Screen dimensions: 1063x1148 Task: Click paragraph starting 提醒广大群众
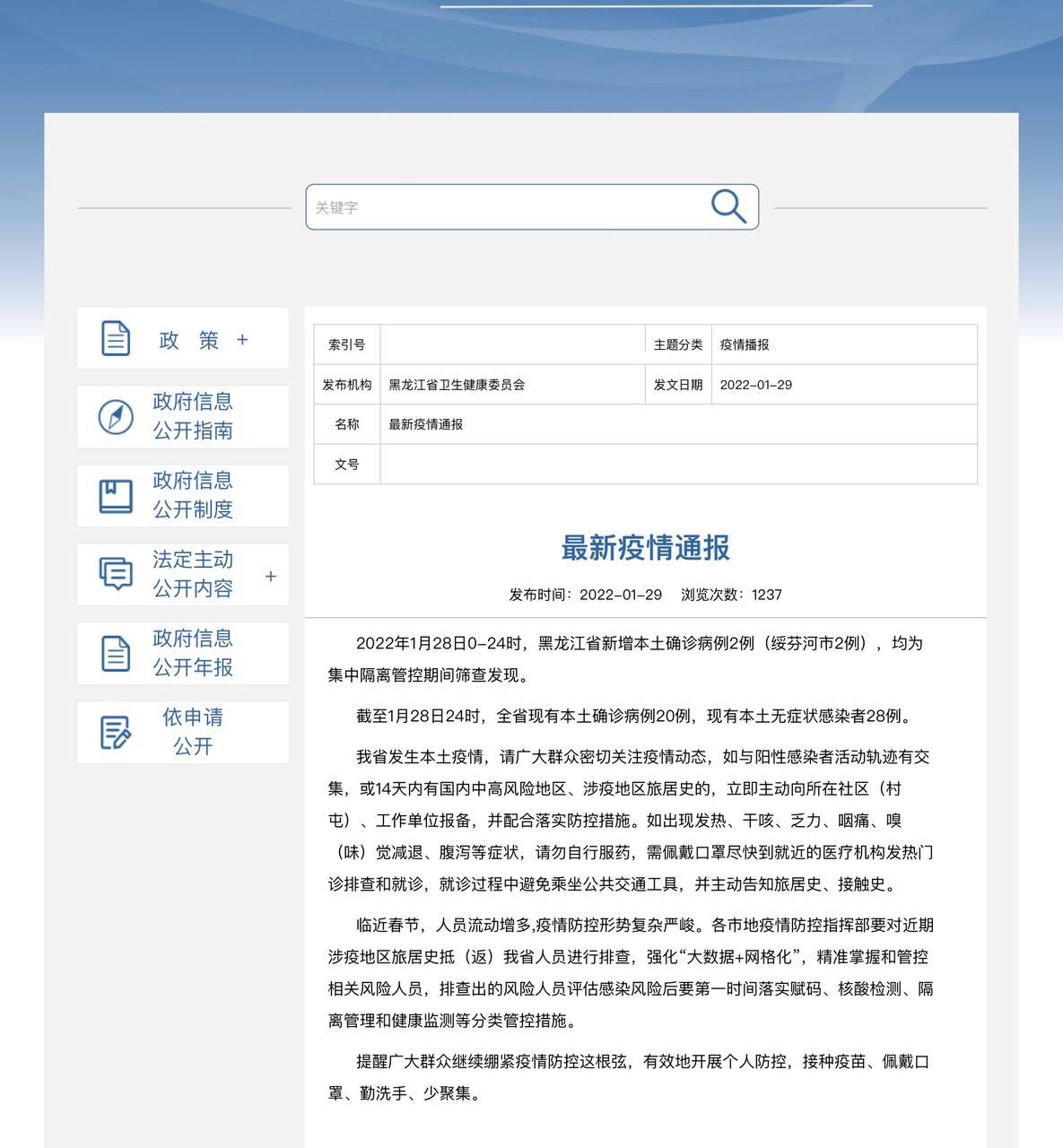click(629, 1077)
